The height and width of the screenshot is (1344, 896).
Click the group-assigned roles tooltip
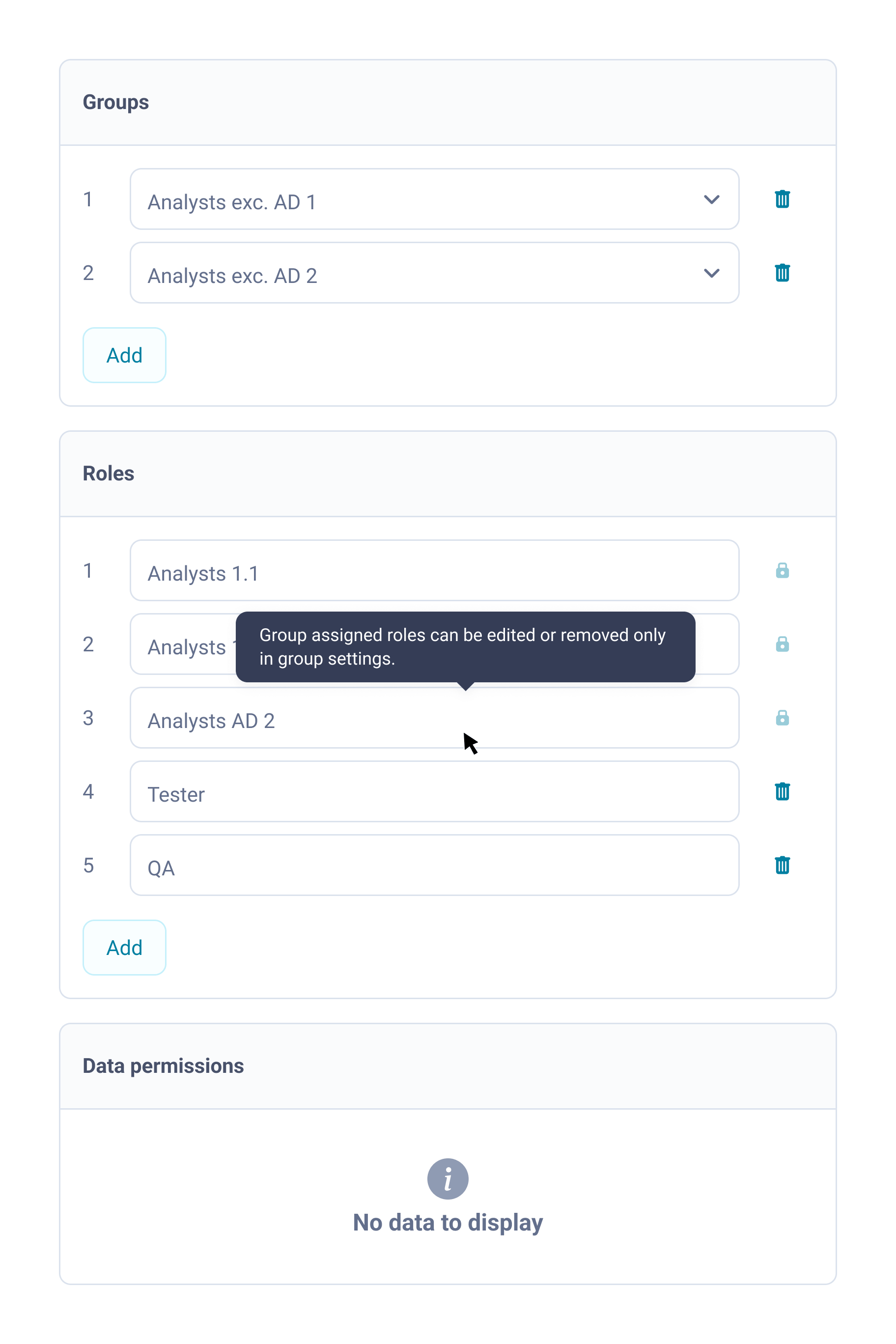(465, 646)
